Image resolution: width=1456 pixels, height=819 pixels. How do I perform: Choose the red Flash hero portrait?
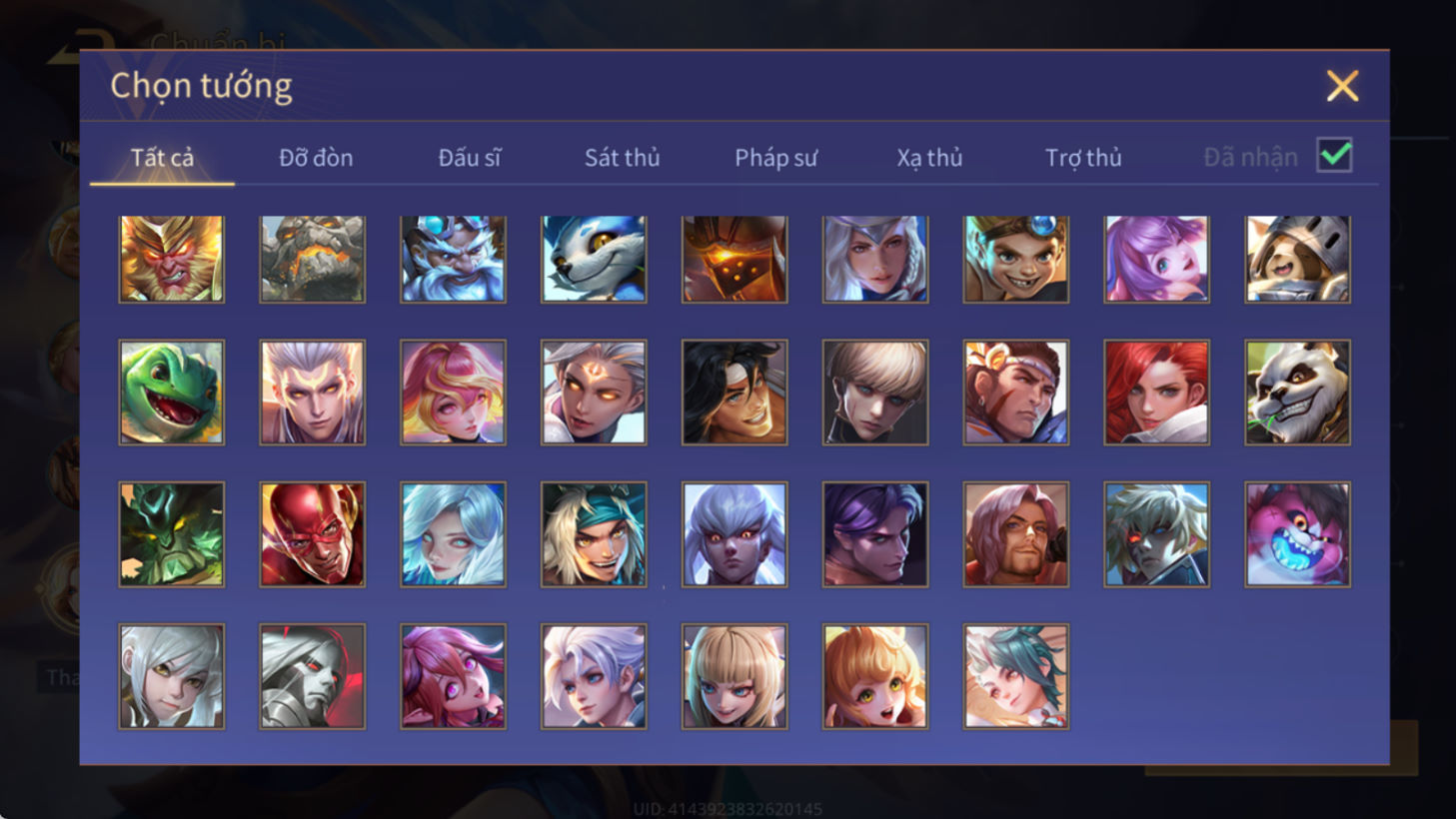312,534
